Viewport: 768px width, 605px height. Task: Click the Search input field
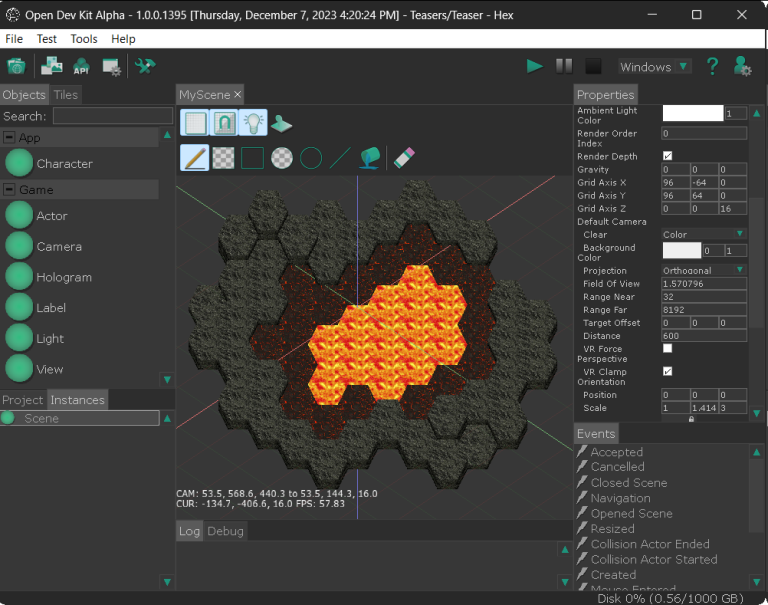tap(113, 116)
